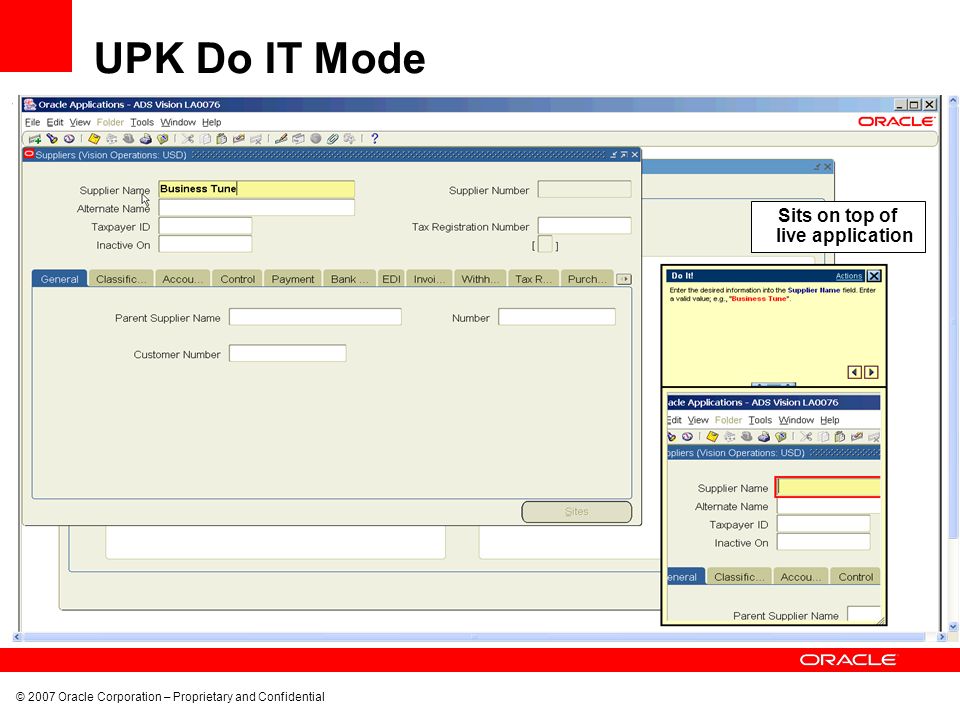Click the Parent Supplier Name field in General tab
The width and height of the screenshot is (960, 720).
point(315,317)
